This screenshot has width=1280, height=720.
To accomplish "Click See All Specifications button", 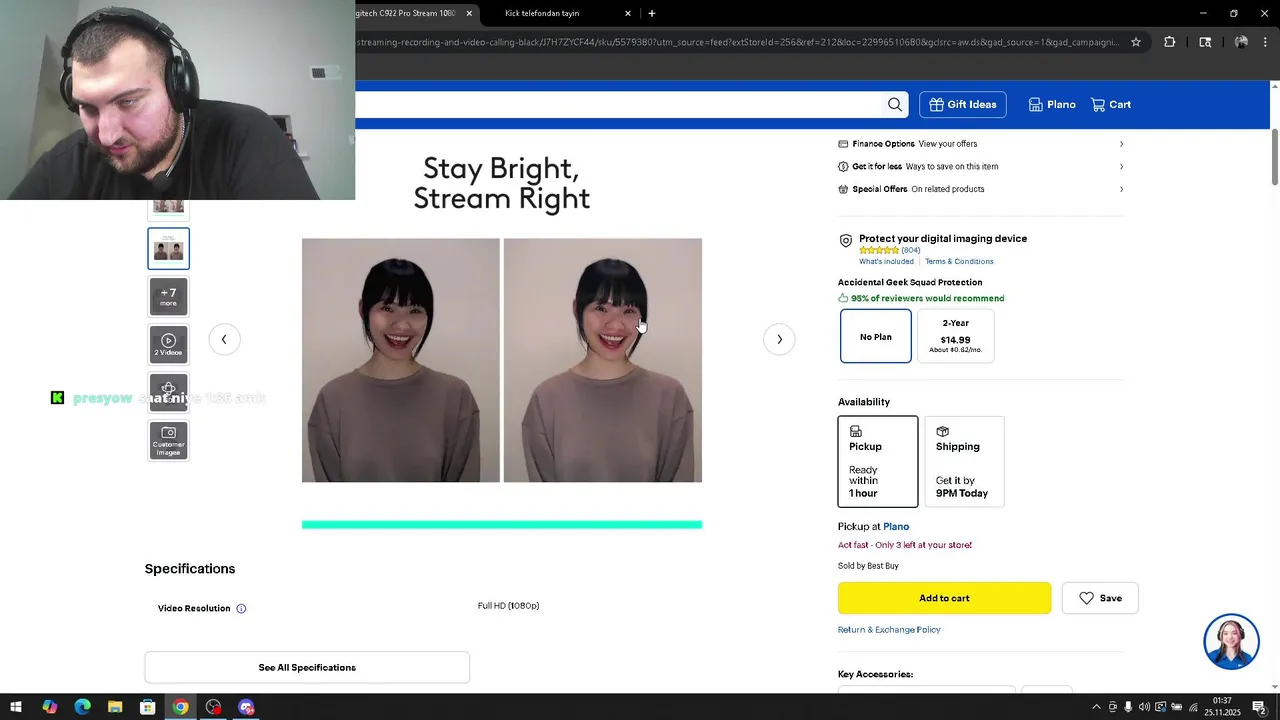I will (x=307, y=667).
